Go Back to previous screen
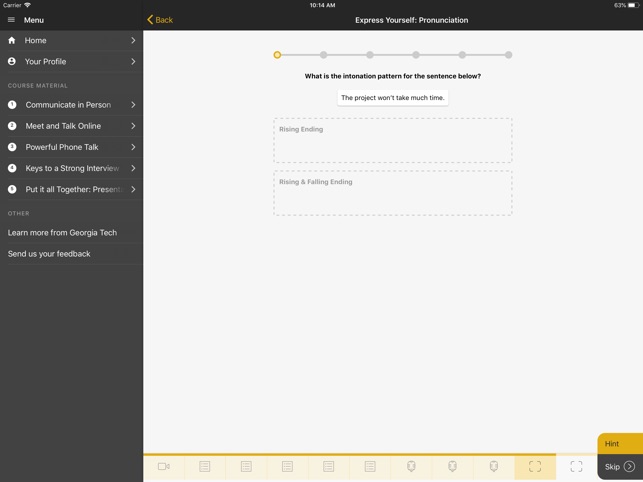The image size is (643, 482). [160, 20]
